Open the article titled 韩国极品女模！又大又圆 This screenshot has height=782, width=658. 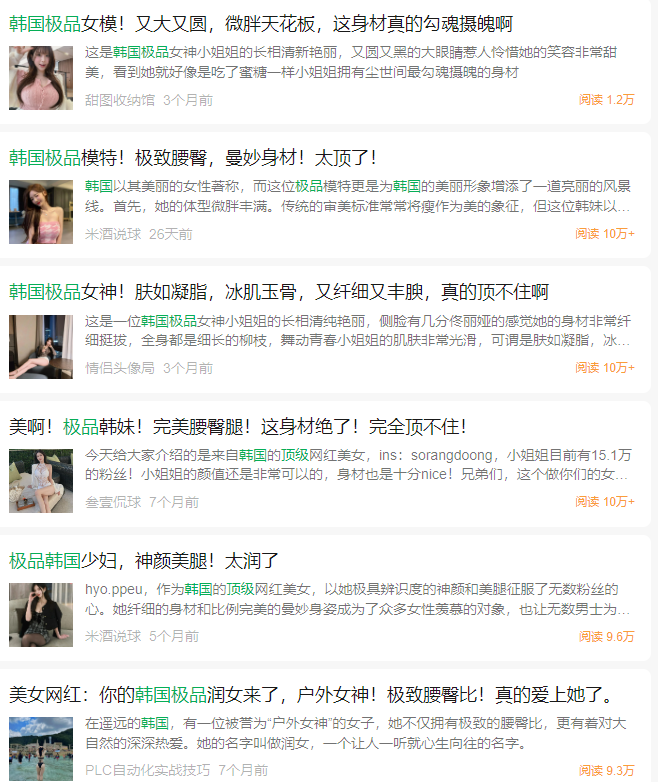[261, 24]
